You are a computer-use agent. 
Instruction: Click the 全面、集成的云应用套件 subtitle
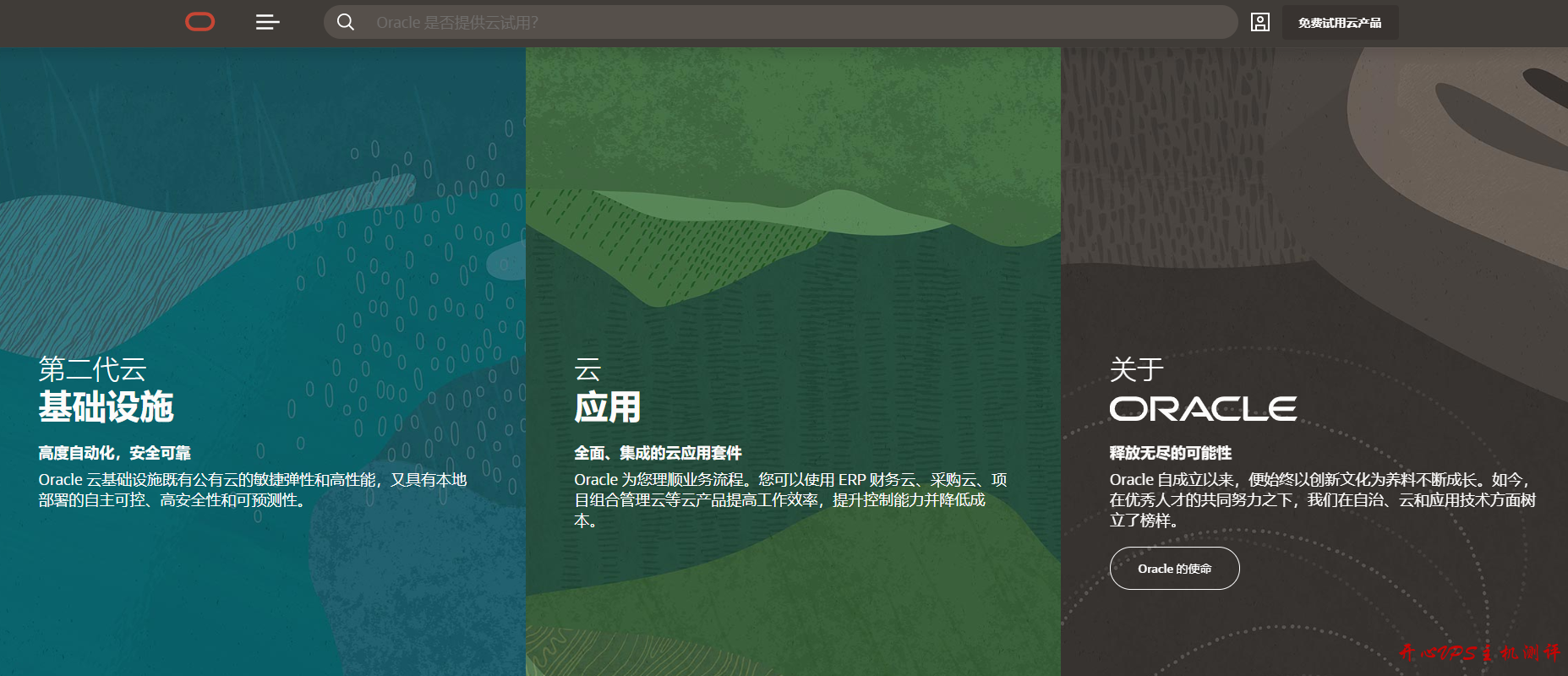coord(658,453)
